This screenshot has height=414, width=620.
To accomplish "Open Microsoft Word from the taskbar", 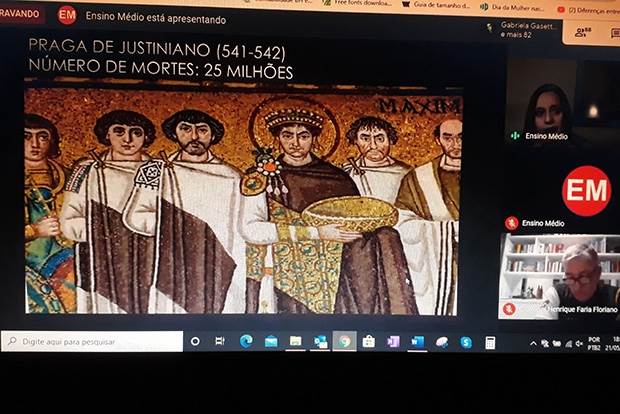I will click(x=417, y=342).
